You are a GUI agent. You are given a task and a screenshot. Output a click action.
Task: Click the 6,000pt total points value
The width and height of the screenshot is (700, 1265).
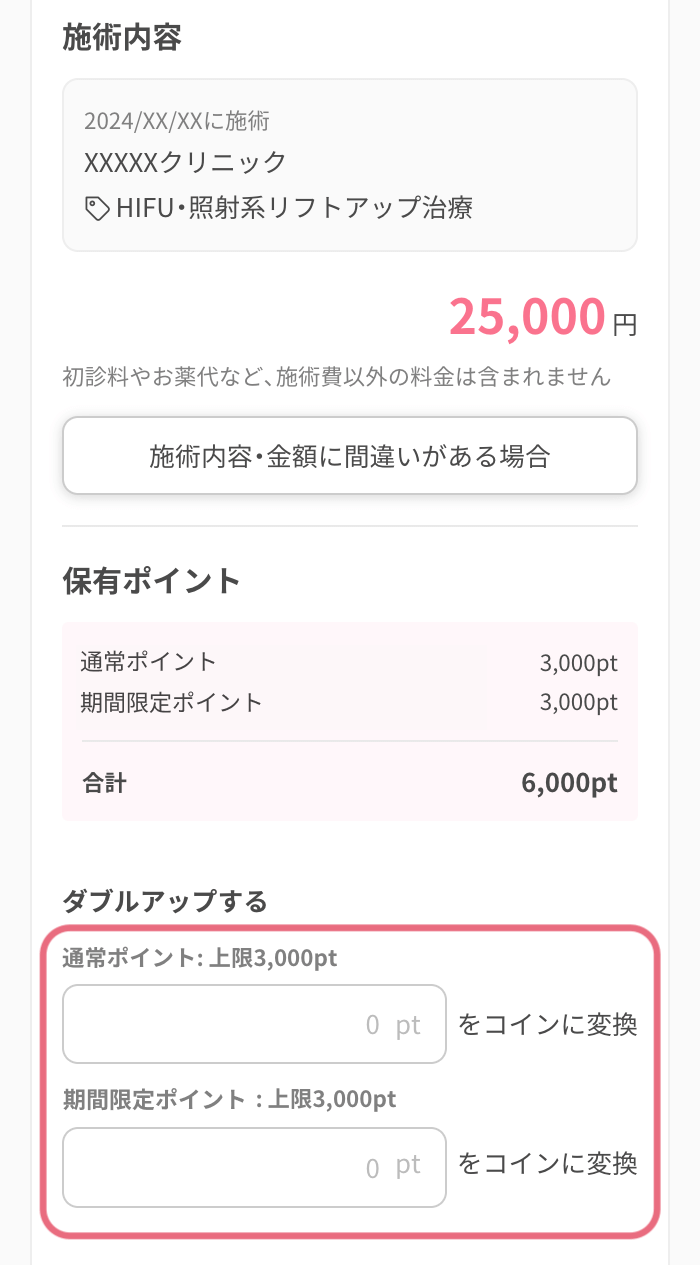tap(569, 782)
